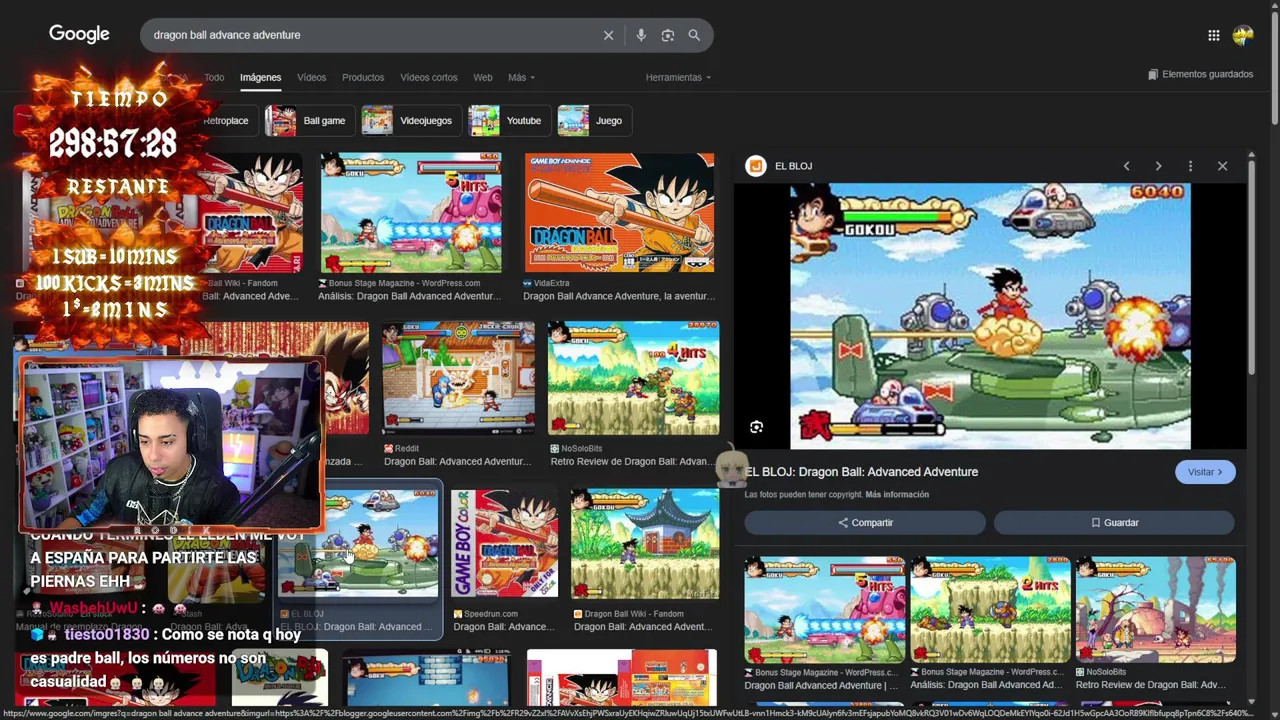Filter by Juego chip
Image resolution: width=1280 pixels, height=720 pixels.
(x=593, y=121)
